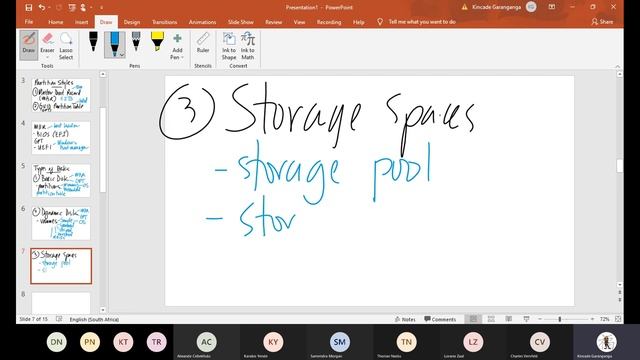Viewport: 640px width, 360px height.
Task: Open the Transitions tab
Action: [164, 22]
